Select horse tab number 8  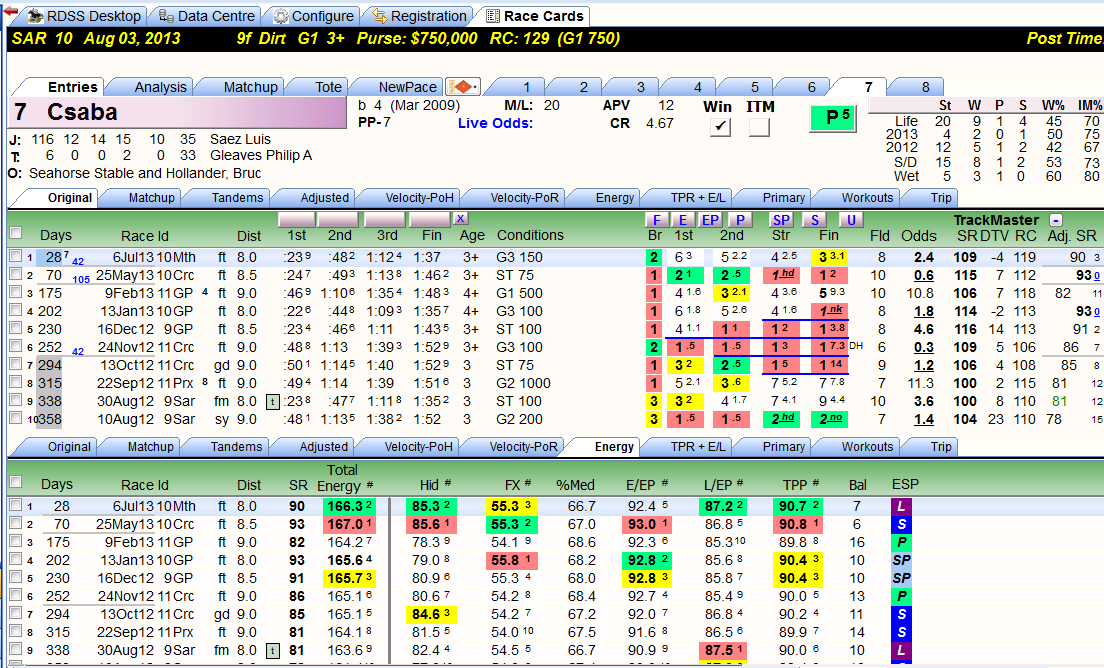click(x=925, y=87)
